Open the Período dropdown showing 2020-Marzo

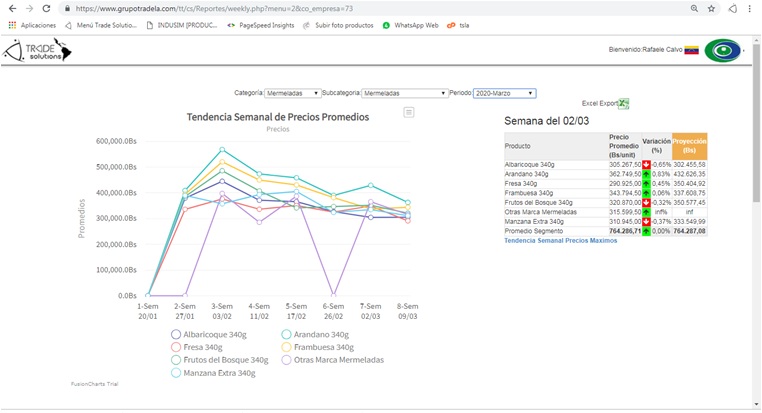(504, 93)
